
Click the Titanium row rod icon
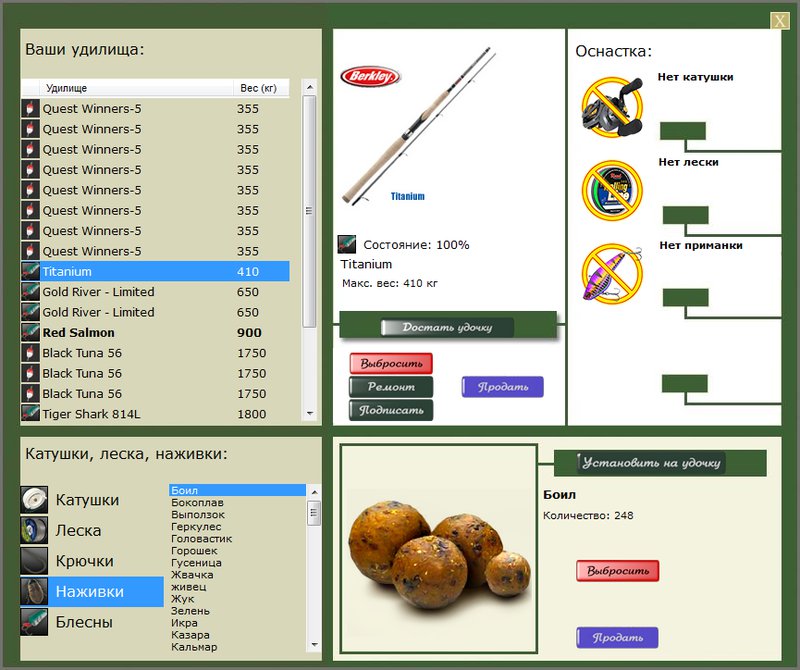click(x=30, y=271)
